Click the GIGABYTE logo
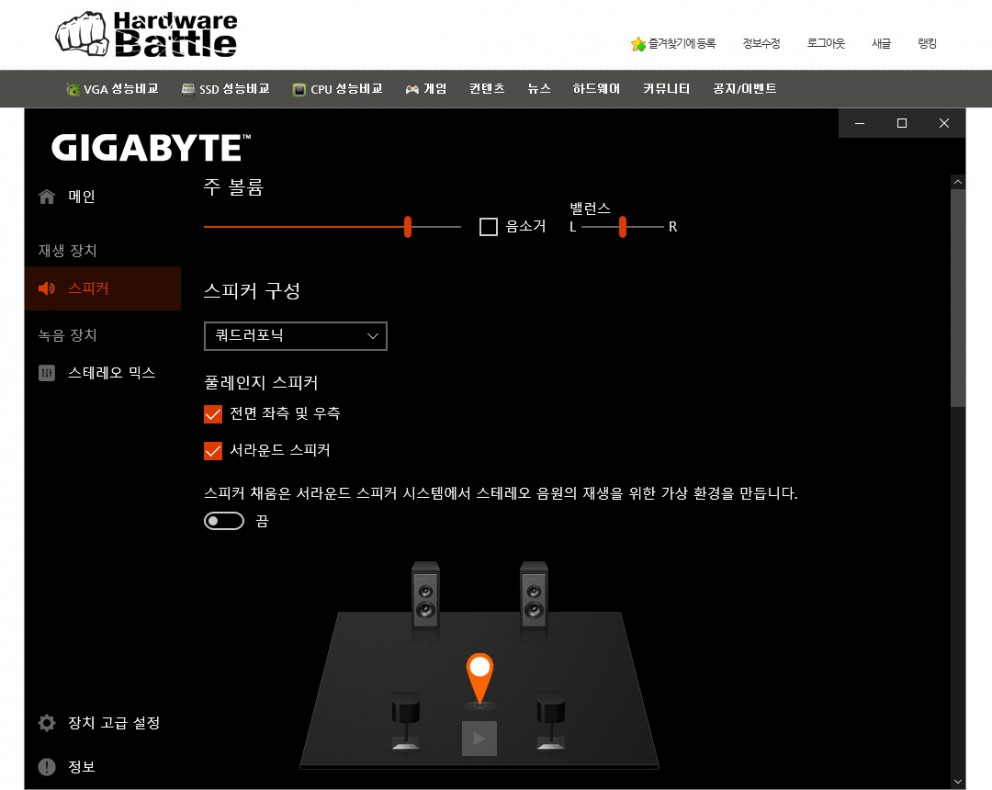This screenshot has height=790, width=992. (151, 147)
